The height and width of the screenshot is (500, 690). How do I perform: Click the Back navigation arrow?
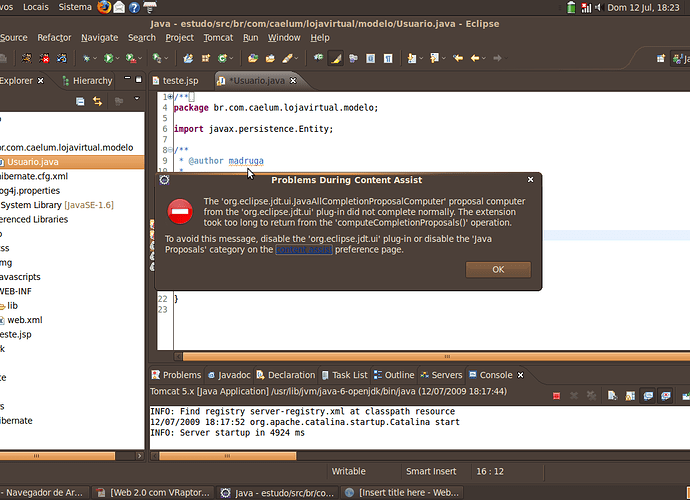[x=475, y=58]
